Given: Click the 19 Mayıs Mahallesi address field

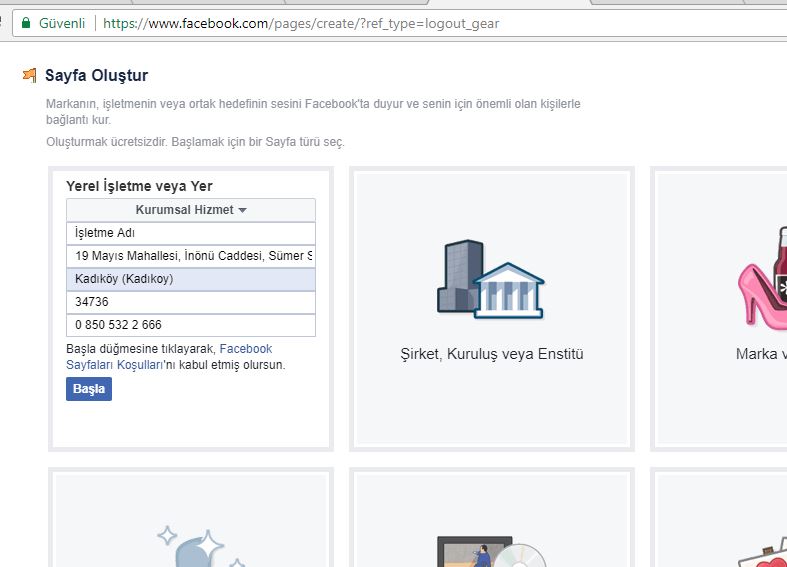Looking at the screenshot, I should coord(191,256).
